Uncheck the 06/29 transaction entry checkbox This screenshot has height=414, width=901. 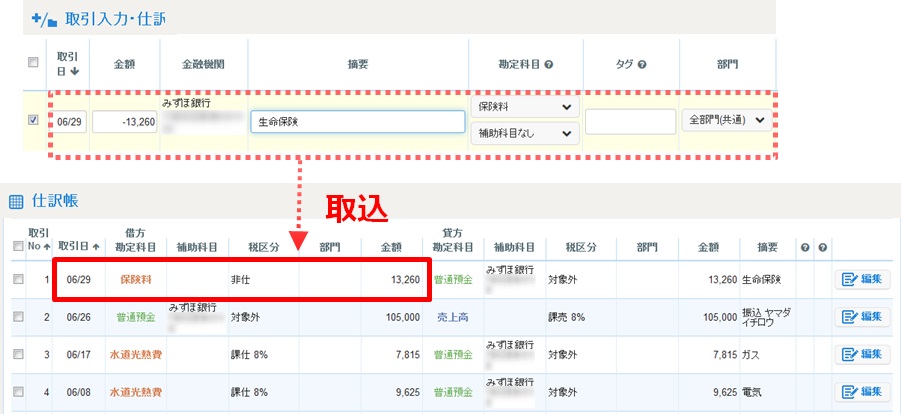click(33, 120)
